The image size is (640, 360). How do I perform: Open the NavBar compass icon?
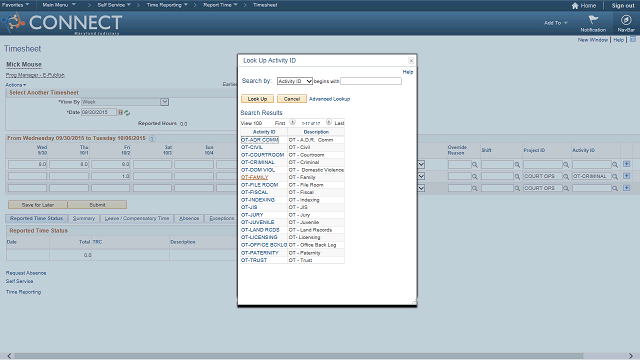click(626, 20)
